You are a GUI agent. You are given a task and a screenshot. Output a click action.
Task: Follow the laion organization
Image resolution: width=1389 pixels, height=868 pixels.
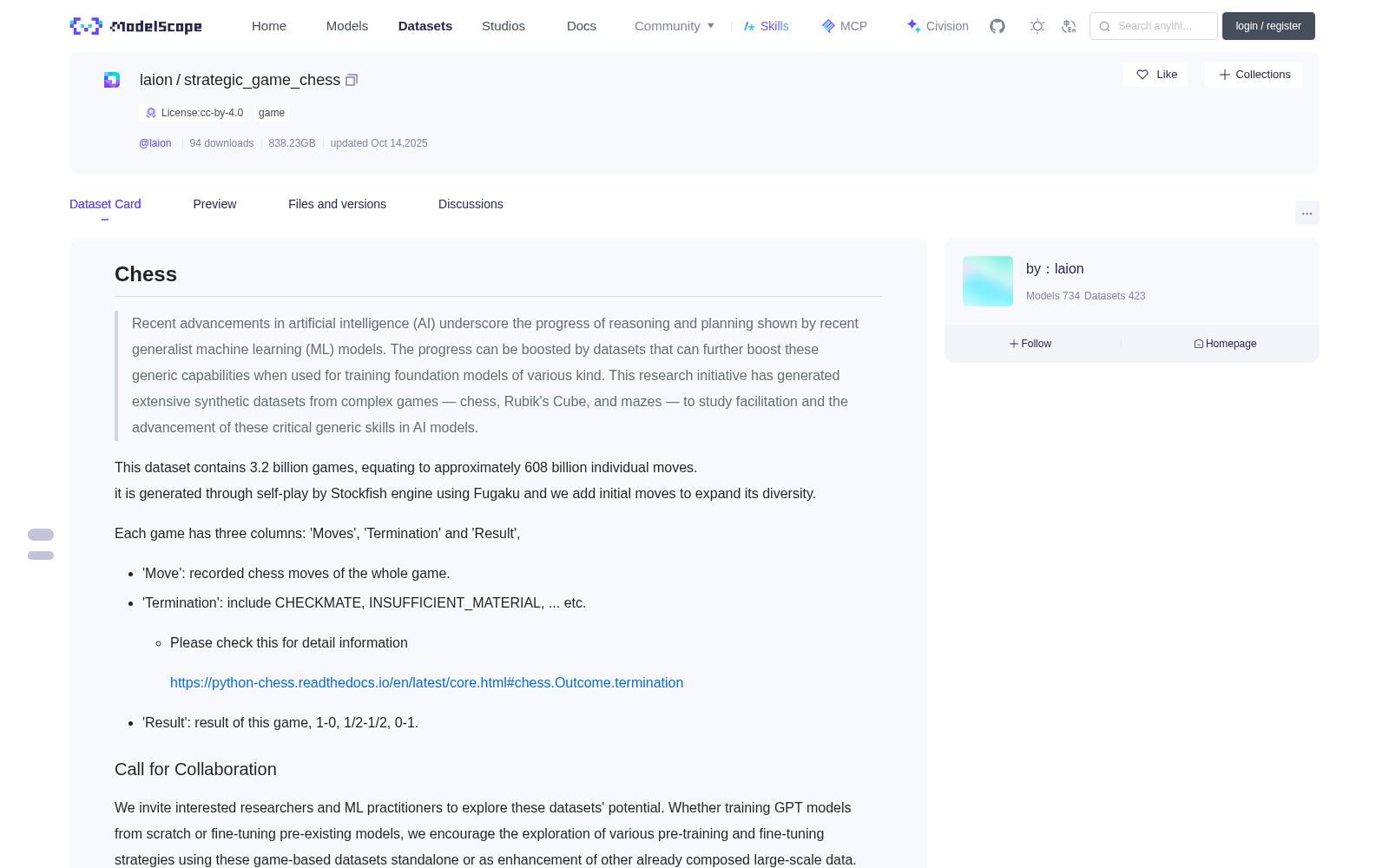[1030, 344]
